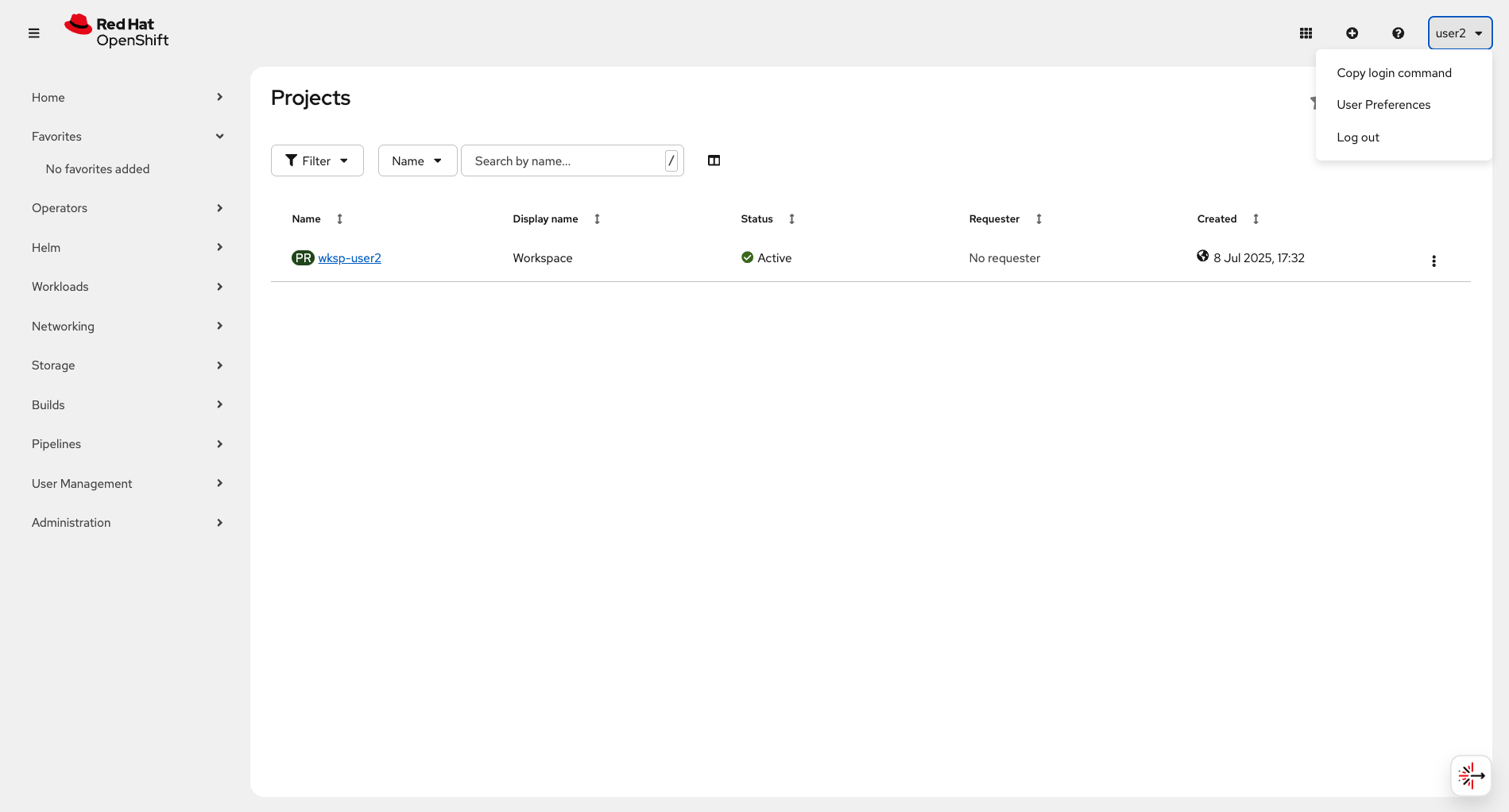Open the help question-mark icon

coord(1397,33)
